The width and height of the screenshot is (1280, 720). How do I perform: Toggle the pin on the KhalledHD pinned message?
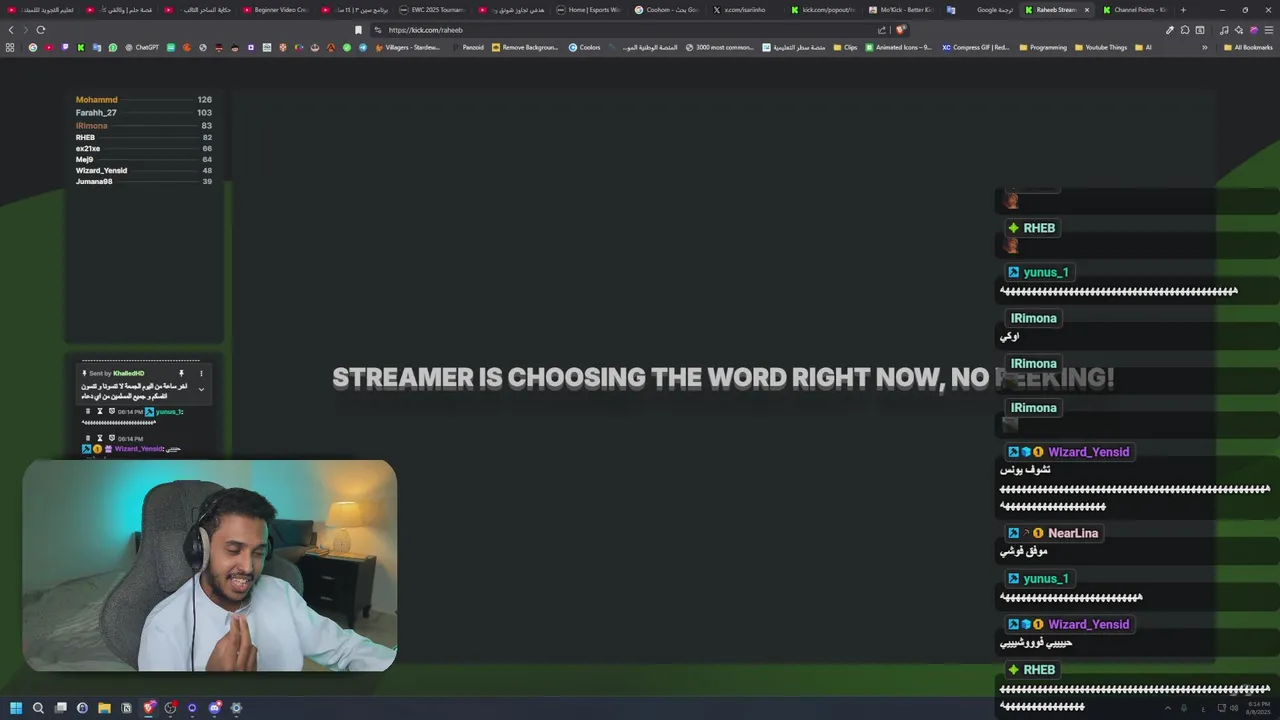pos(181,373)
